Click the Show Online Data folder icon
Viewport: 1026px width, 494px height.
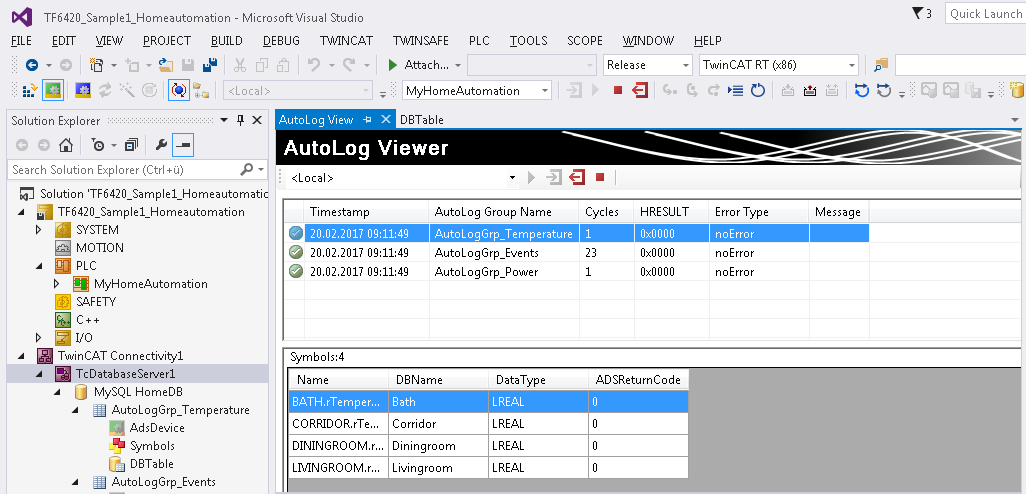[201, 90]
